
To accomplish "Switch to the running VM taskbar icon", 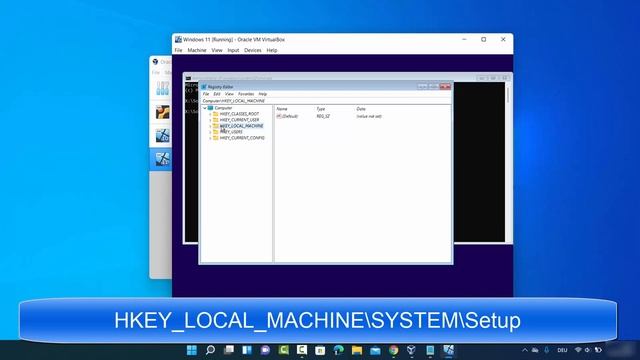I will point(448,350).
